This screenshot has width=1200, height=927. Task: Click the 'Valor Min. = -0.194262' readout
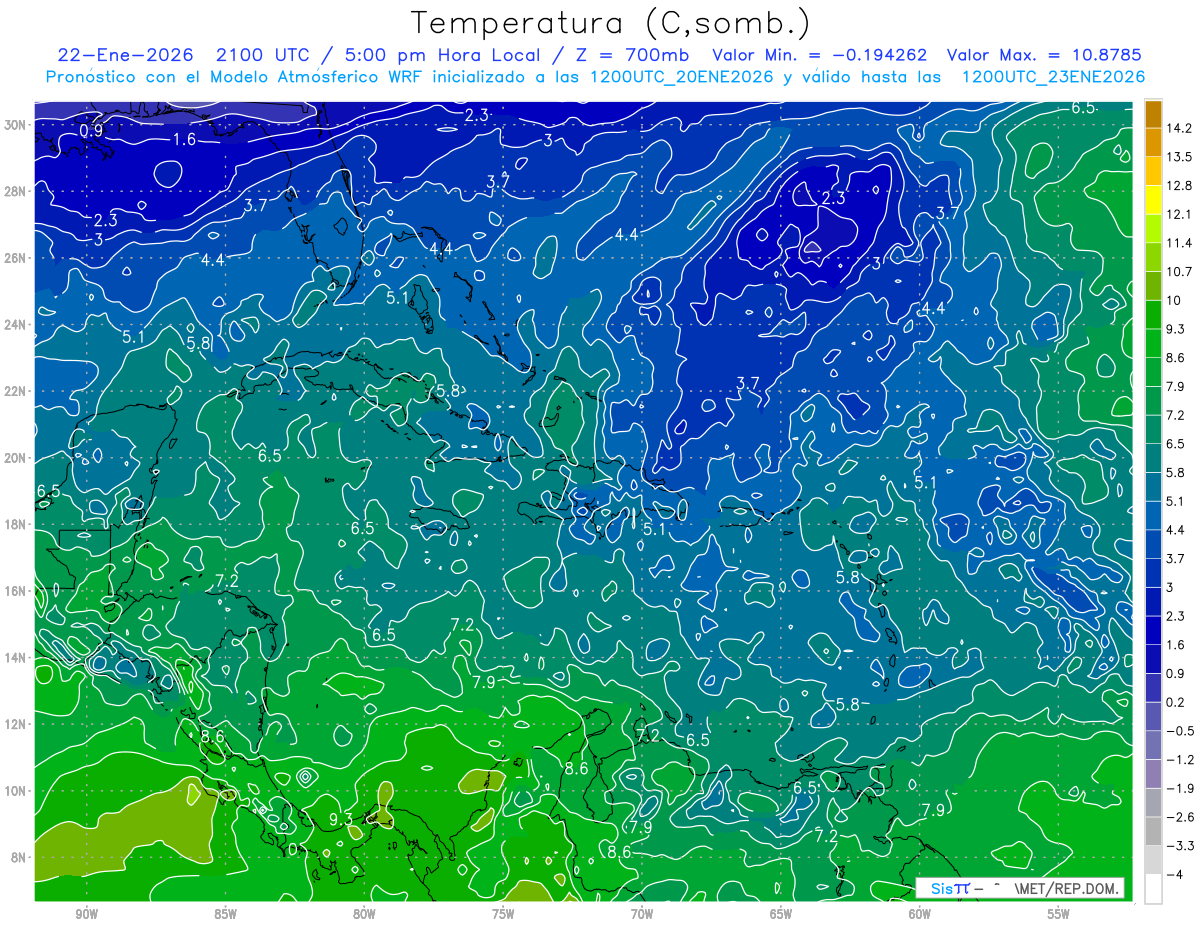click(x=819, y=55)
